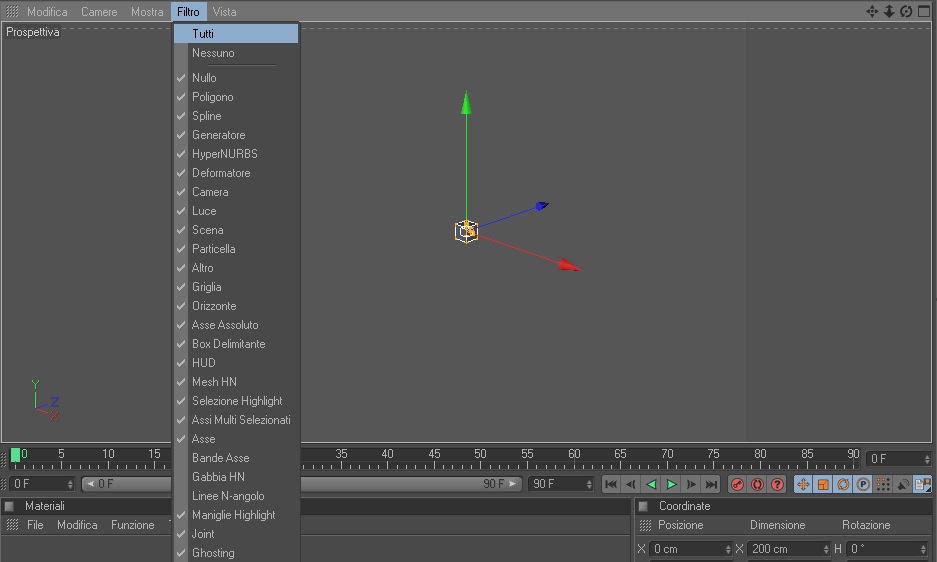
Task: Toggle the sound playback speaker icon
Action: 903,484
